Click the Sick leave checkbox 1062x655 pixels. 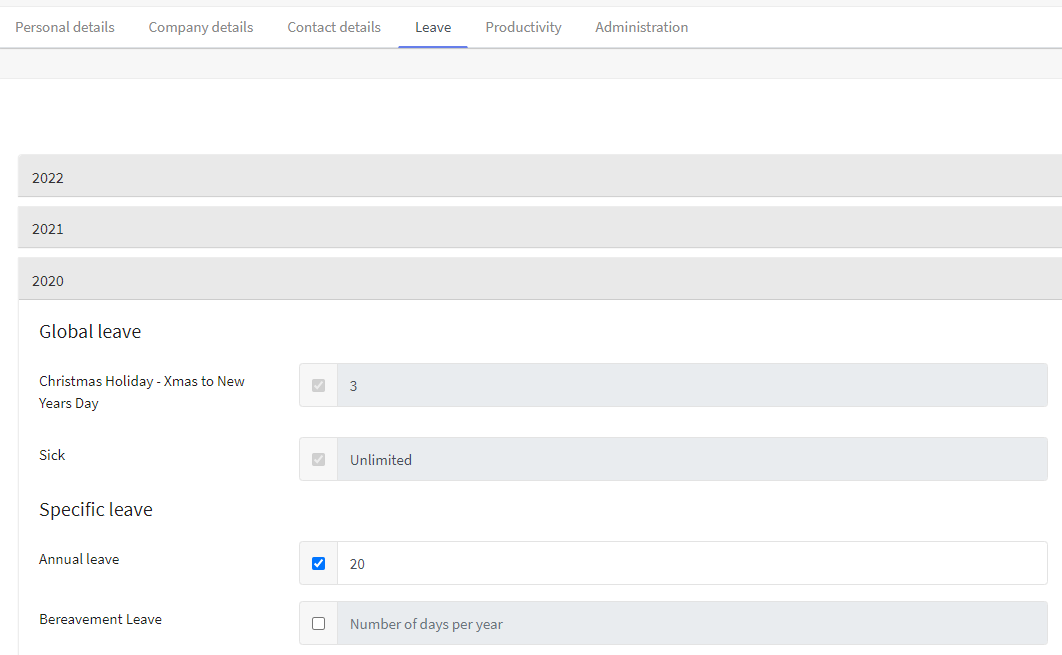click(x=318, y=460)
